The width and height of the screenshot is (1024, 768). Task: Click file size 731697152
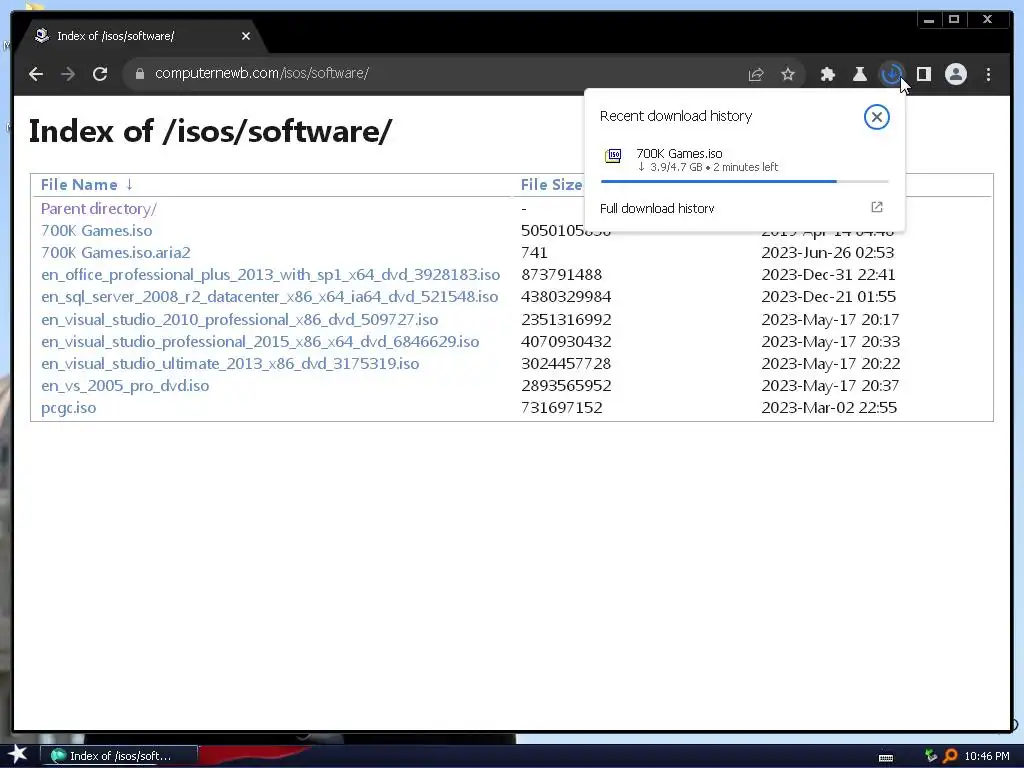point(562,408)
